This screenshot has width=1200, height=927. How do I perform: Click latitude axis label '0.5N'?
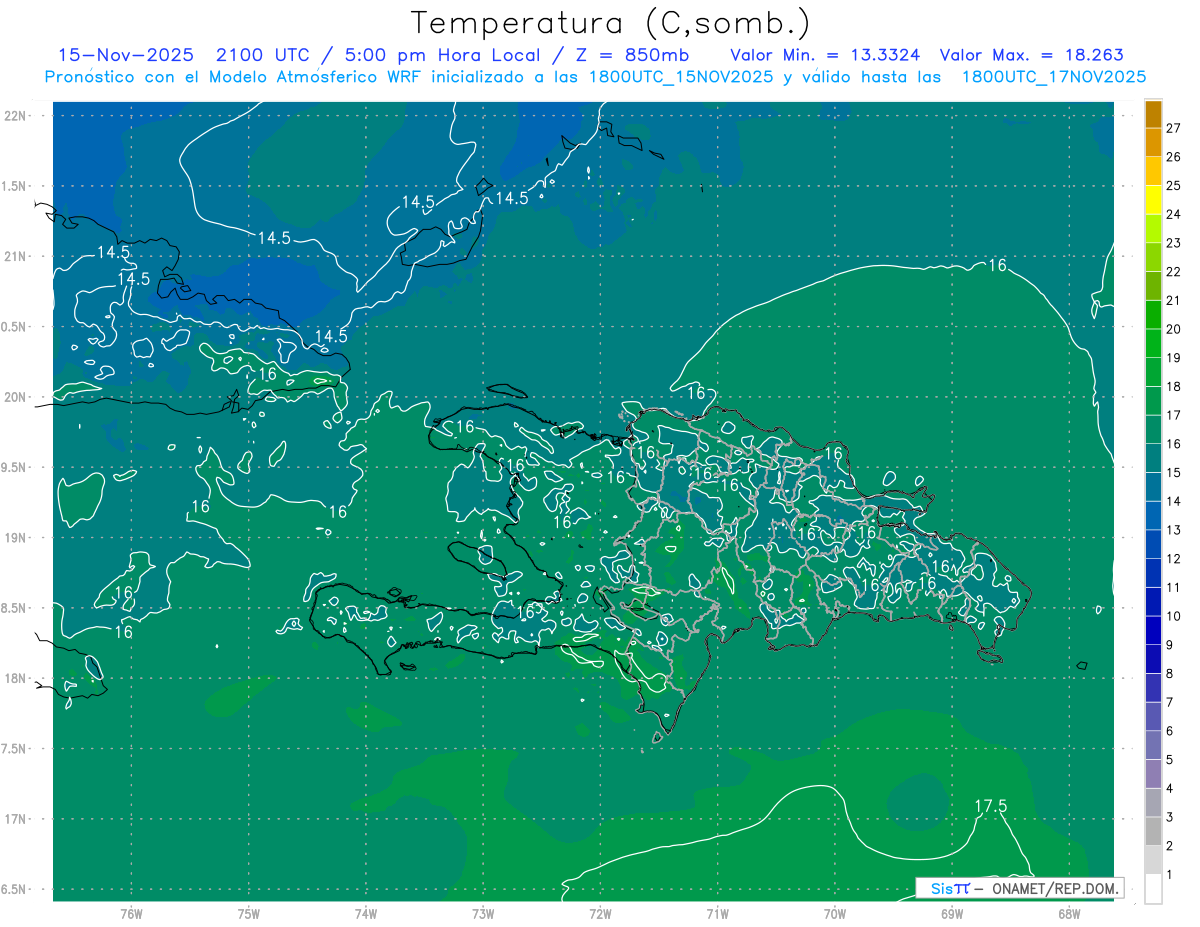[x=15, y=327]
